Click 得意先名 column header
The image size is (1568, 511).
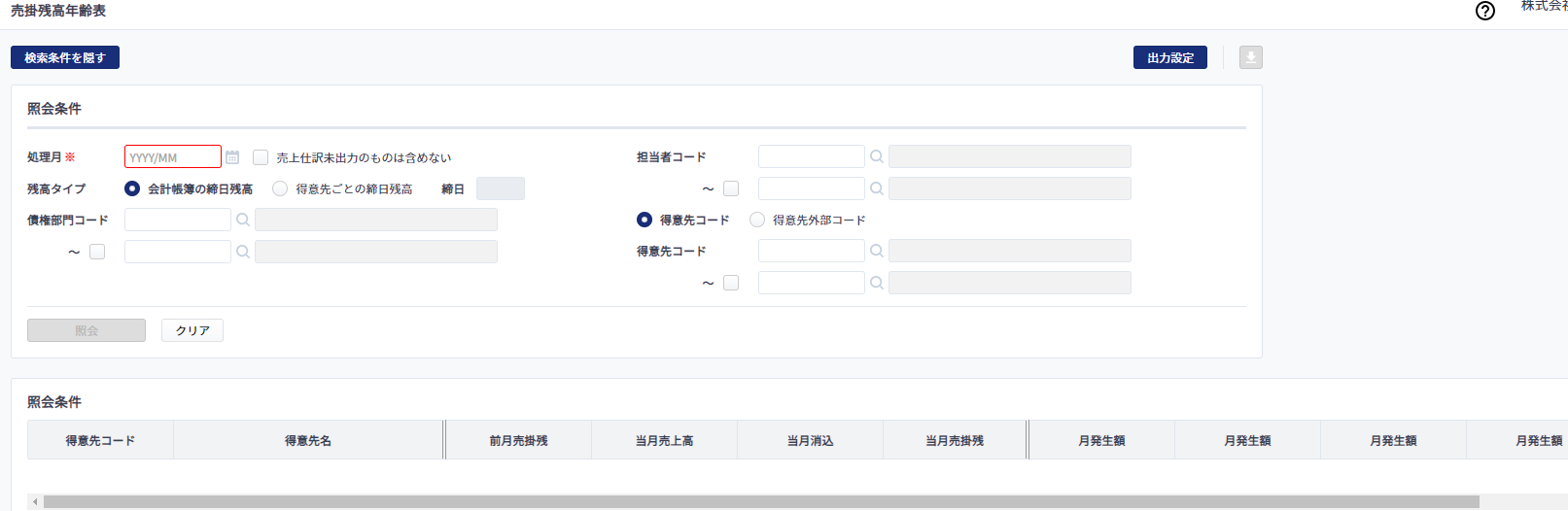tap(308, 440)
